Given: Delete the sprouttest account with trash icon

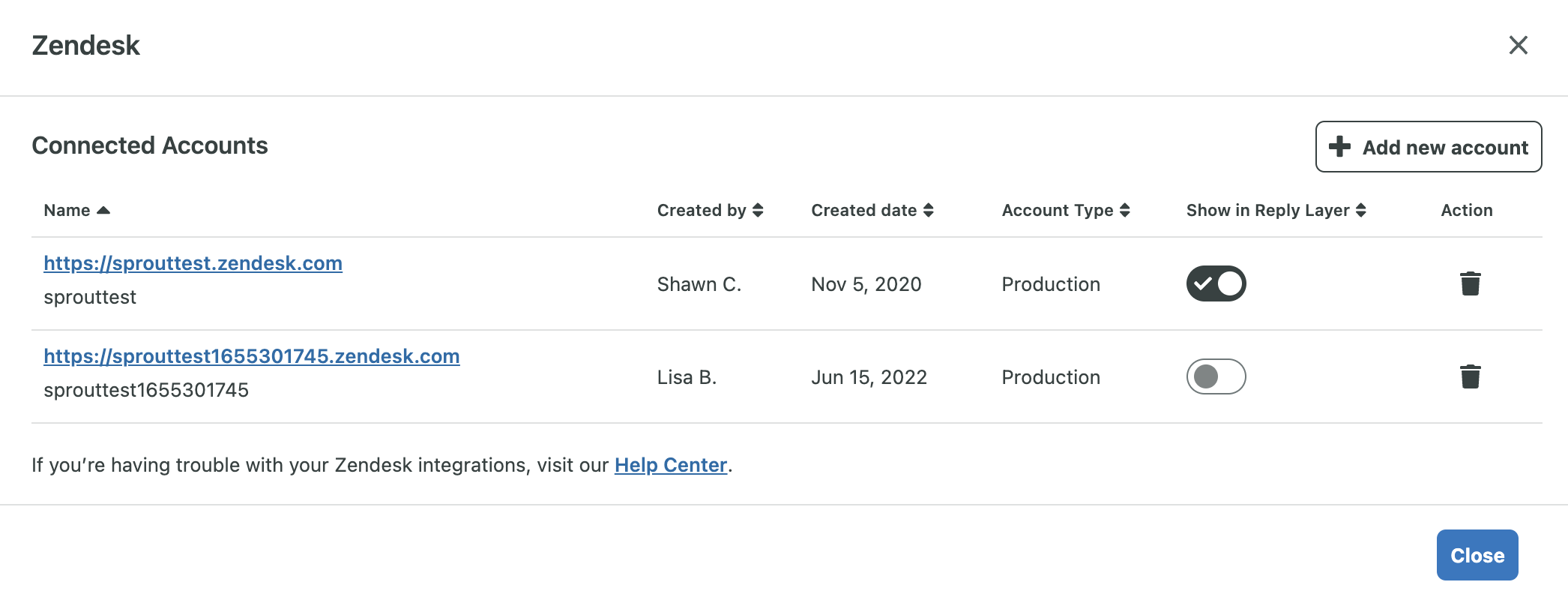Looking at the screenshot, I should 1470,283.
